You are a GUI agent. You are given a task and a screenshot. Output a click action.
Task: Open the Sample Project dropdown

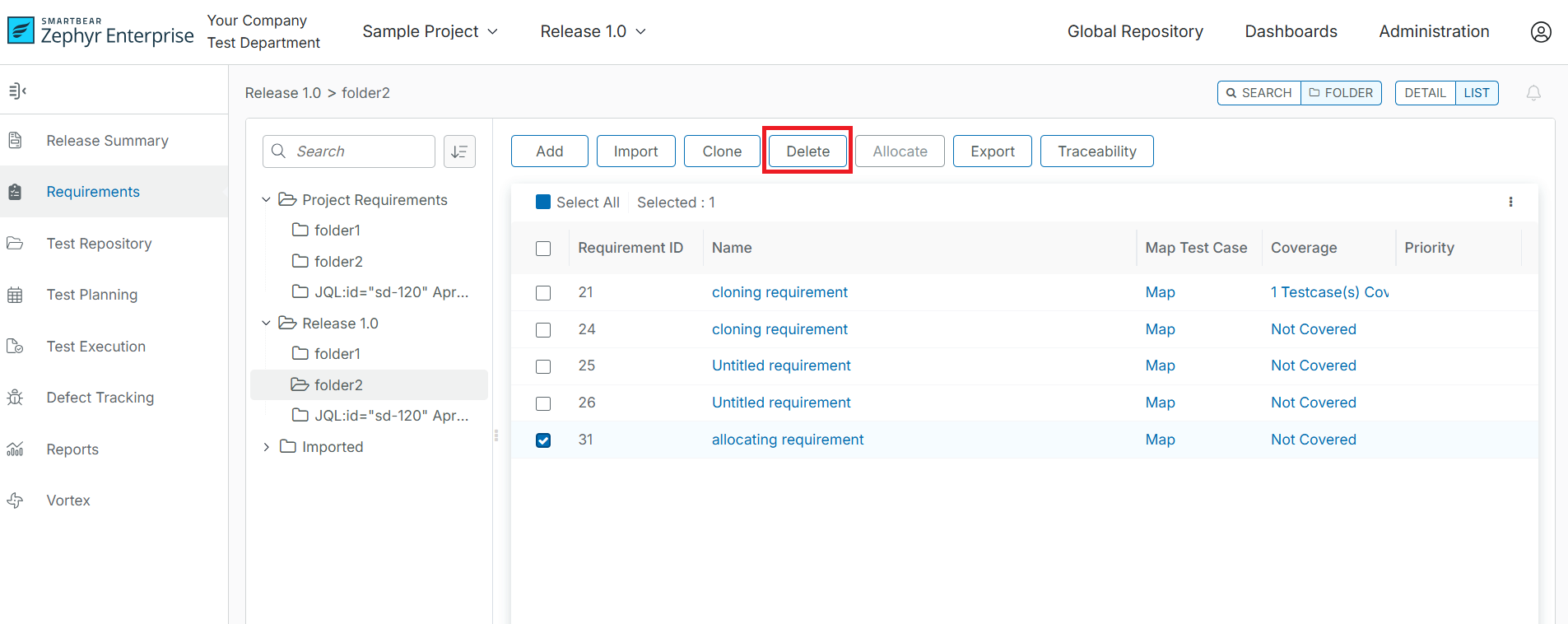pyautogui.click(x=430, y=31)
